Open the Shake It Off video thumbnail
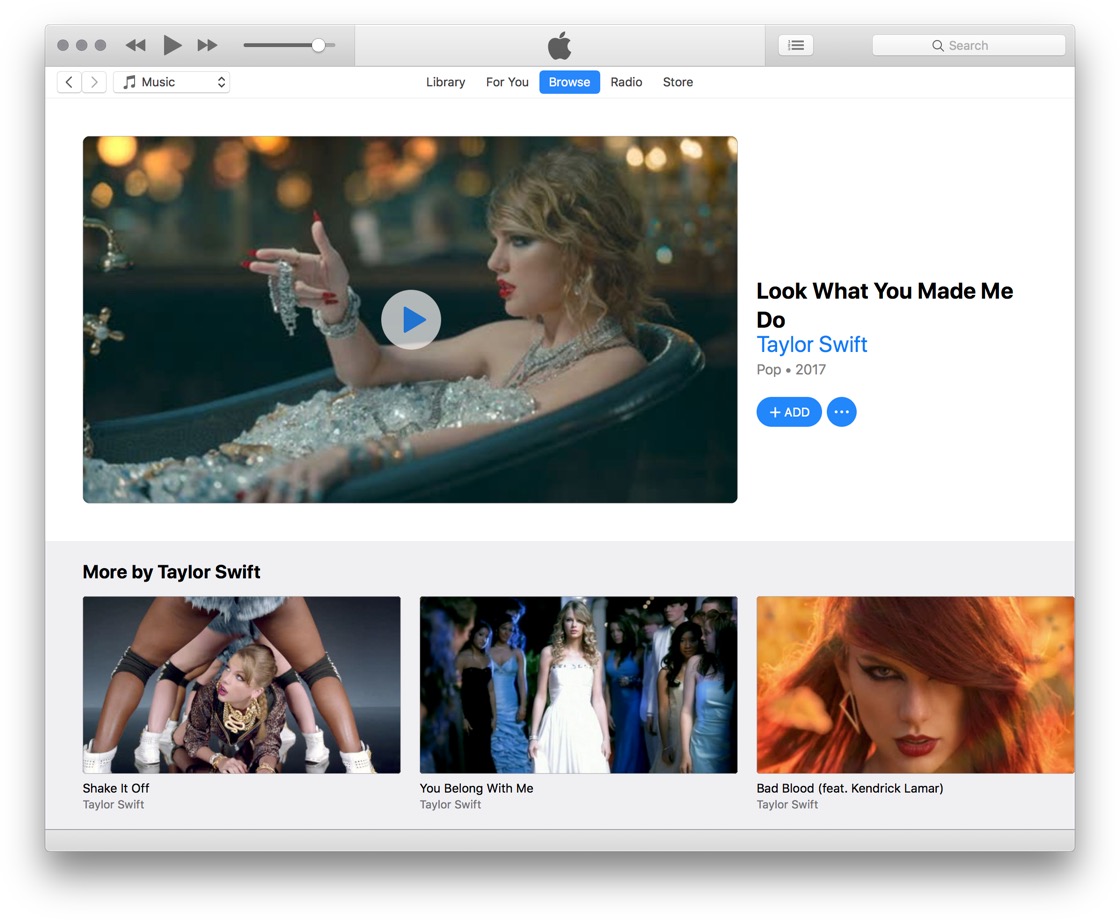This screenshot has height=920, width=1120. 241,685
